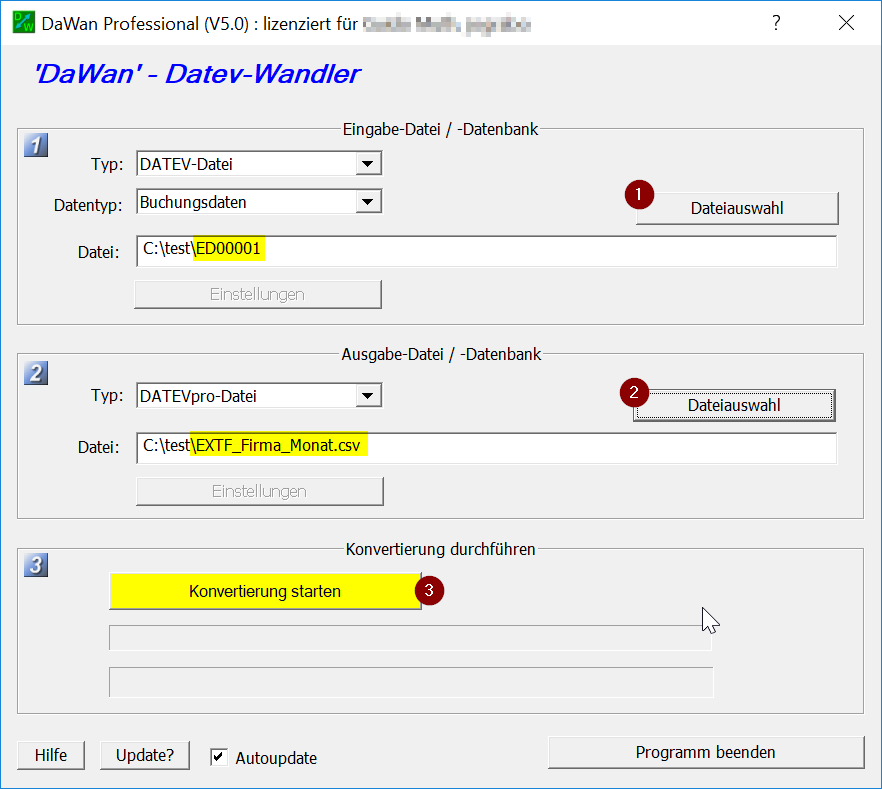
Task: Click the Datentyp: label
Action: pyautogui.click(x=88, y=205)
